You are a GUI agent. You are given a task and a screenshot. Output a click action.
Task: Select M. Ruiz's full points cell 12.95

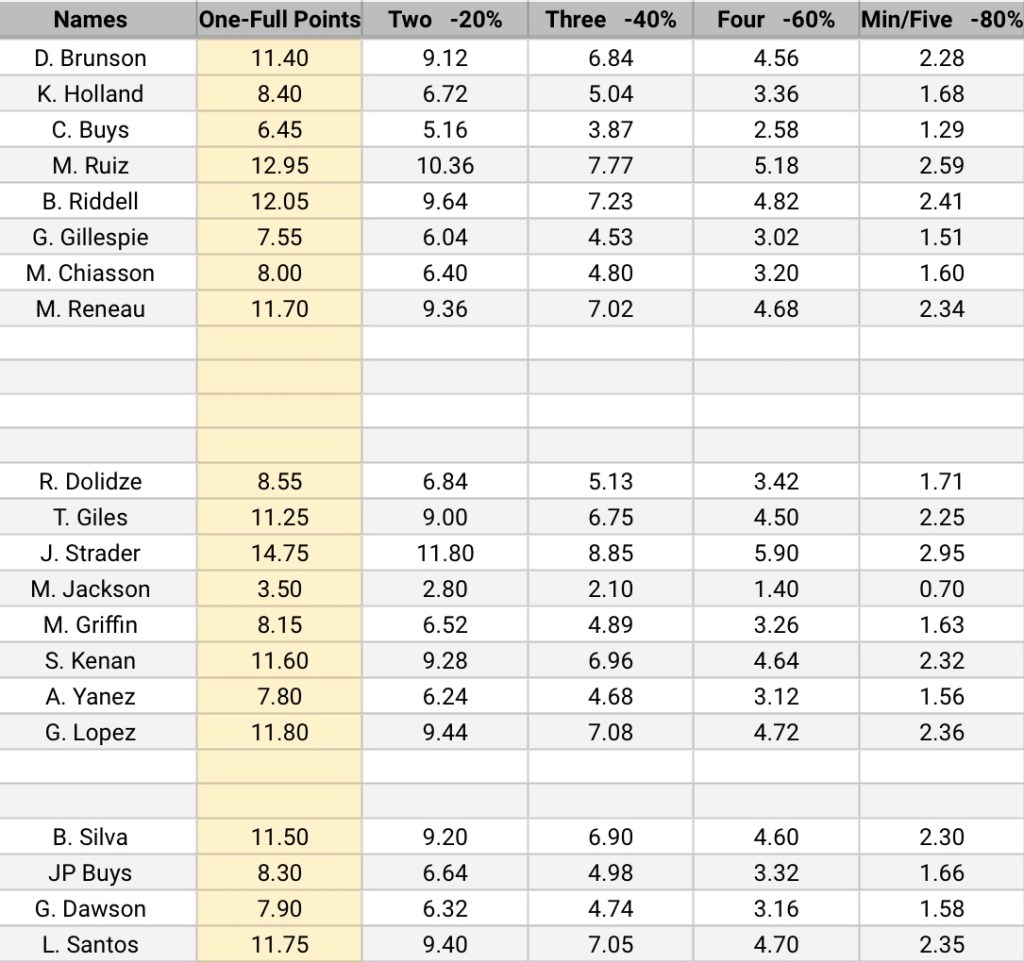click(281, 166)
